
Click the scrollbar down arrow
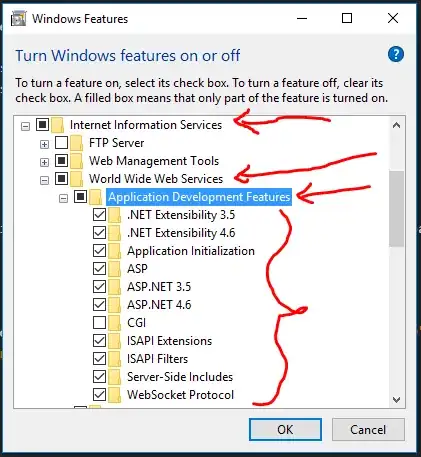tap(396, 400)
